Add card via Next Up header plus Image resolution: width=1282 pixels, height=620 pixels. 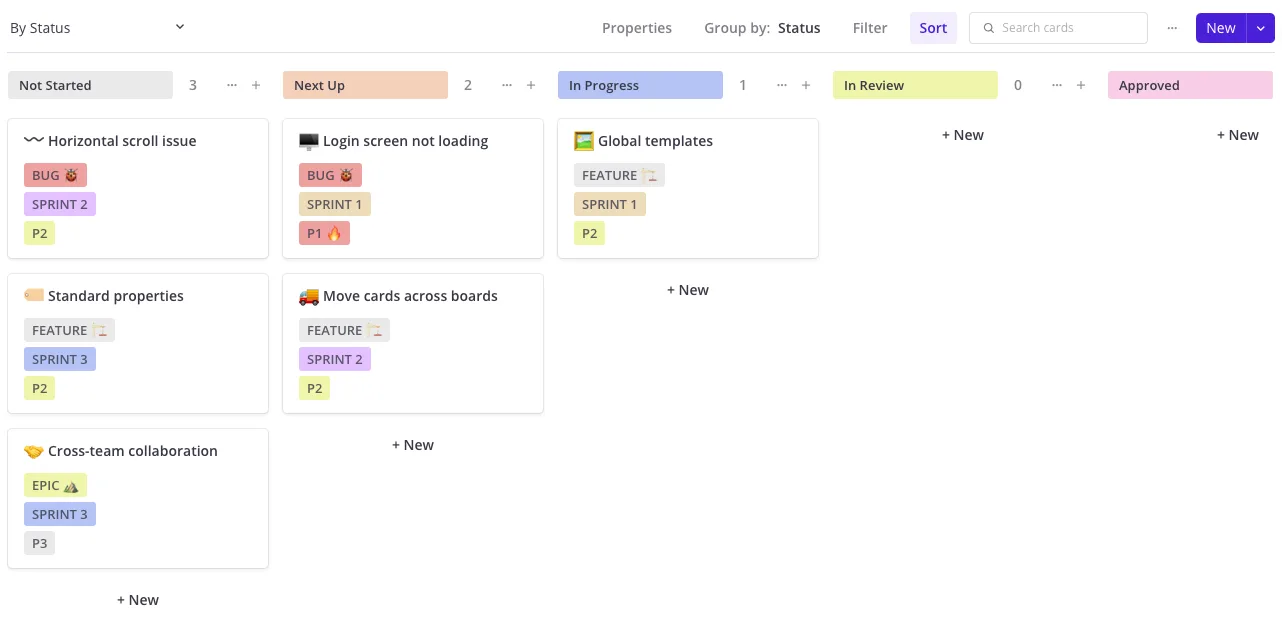tap(531, 85)
